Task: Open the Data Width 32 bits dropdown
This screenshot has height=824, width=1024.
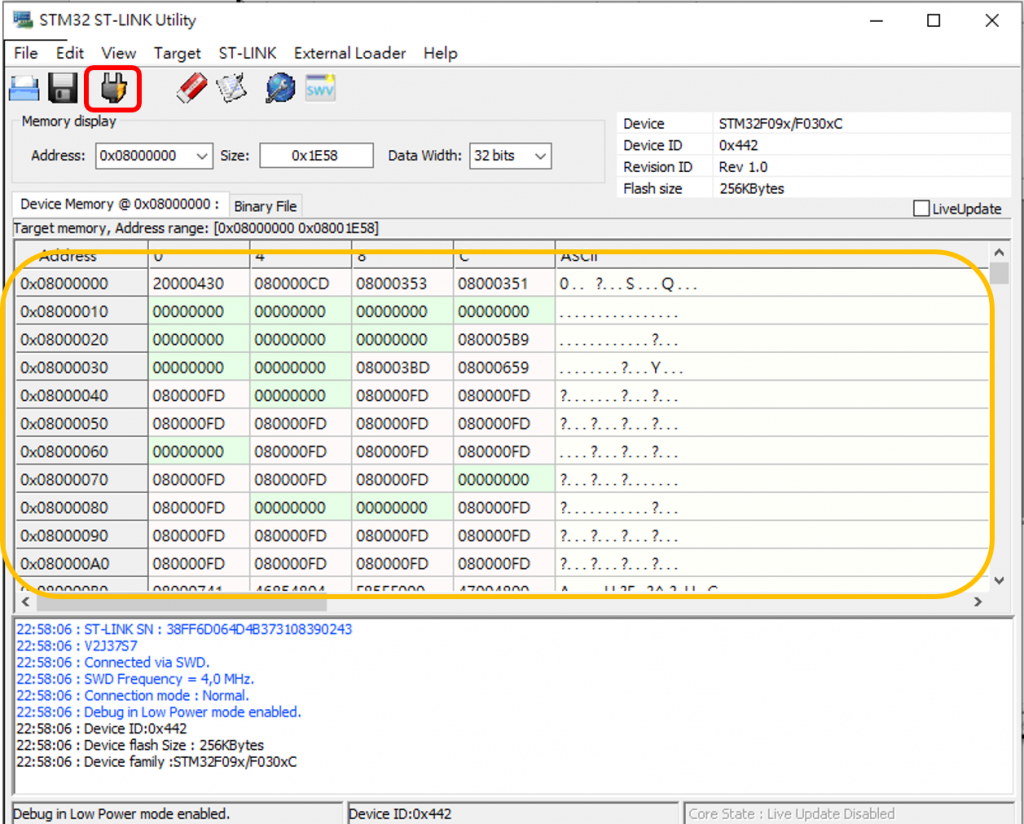Action: pos(510,156)
